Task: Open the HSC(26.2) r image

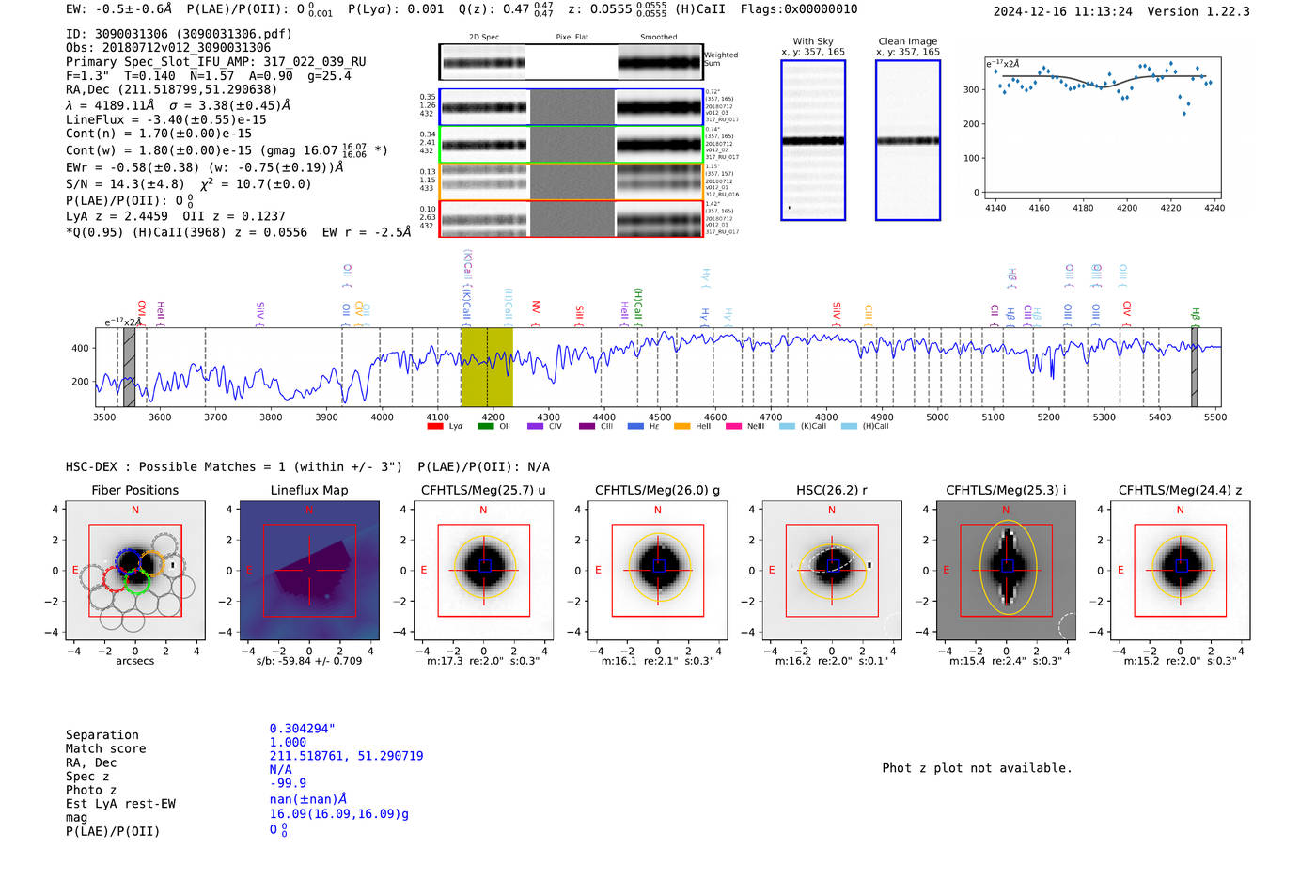Action: coord(832,571)
